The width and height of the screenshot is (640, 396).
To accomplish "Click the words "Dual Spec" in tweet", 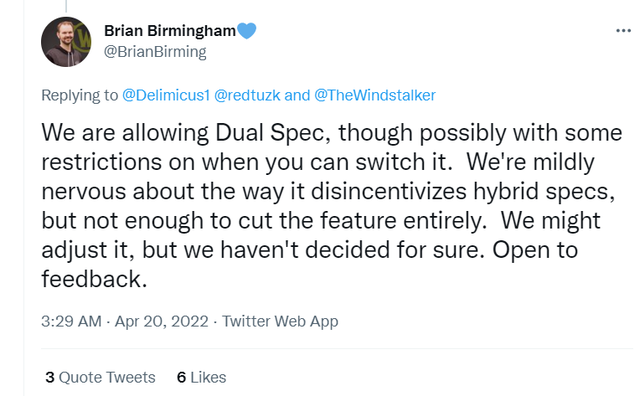I will click(x=273, y=133).
